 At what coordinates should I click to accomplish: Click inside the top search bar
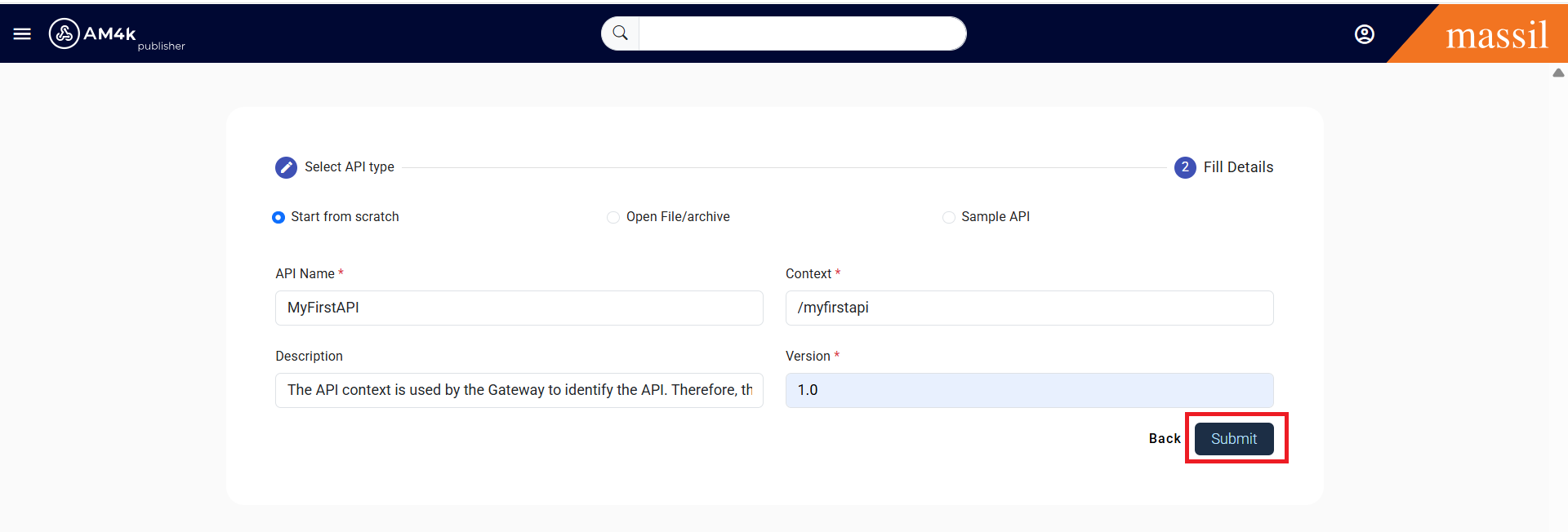pyautogui.click(x=800, y=33)
